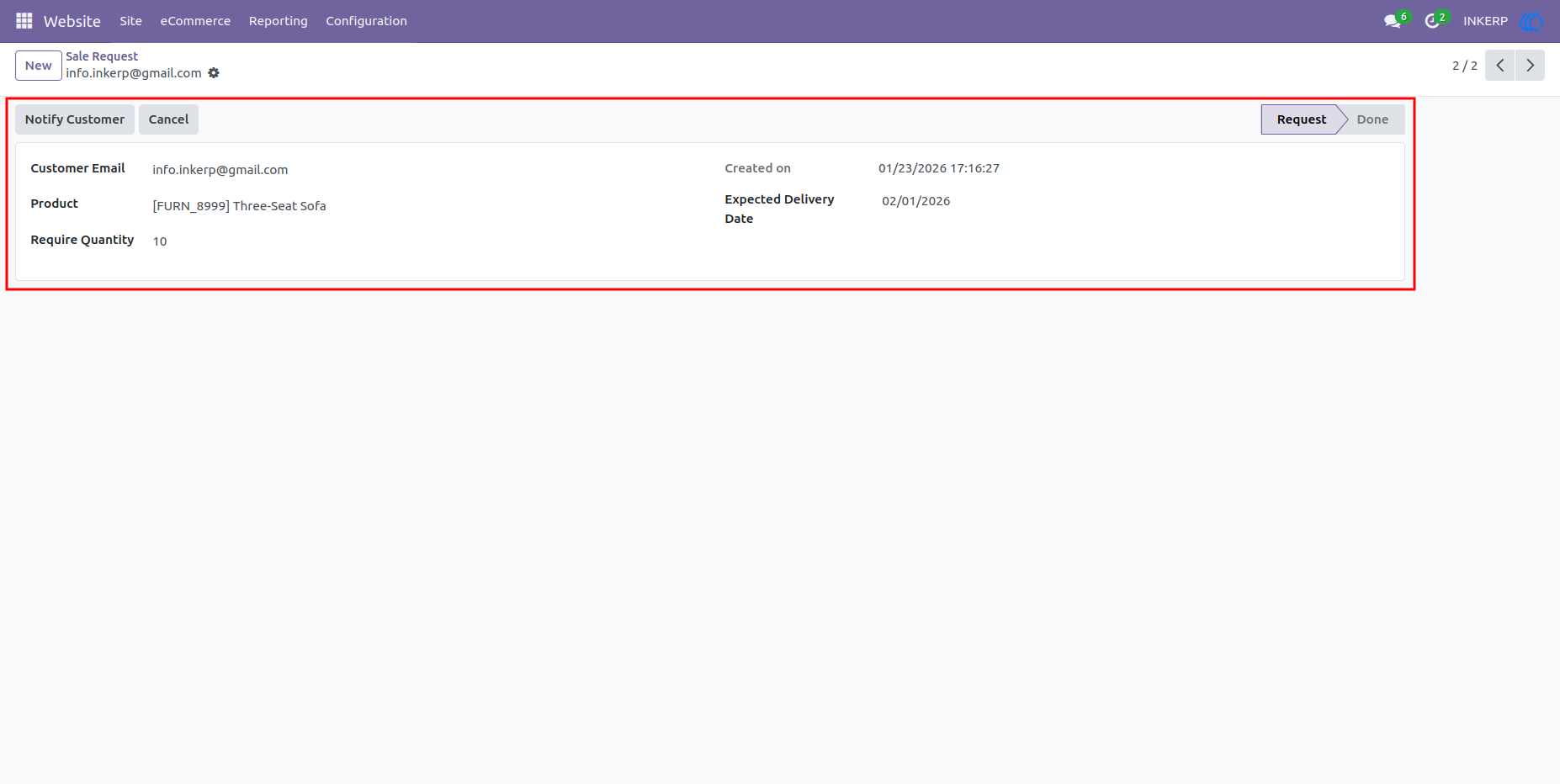Image resolution: width=1560 pixels, height=784 pixels.
Task: Click the INKERP user avatar icon
Action: click(x=1531, y=21)
